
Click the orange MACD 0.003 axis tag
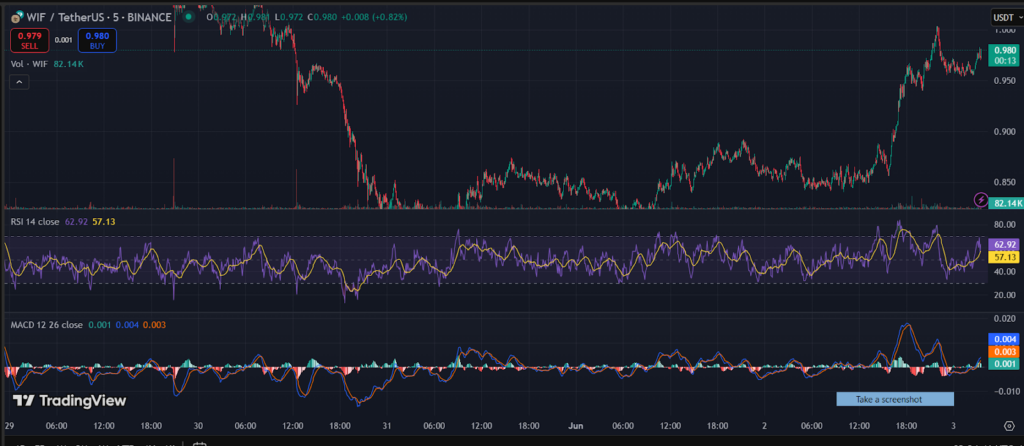point(1004,352)
